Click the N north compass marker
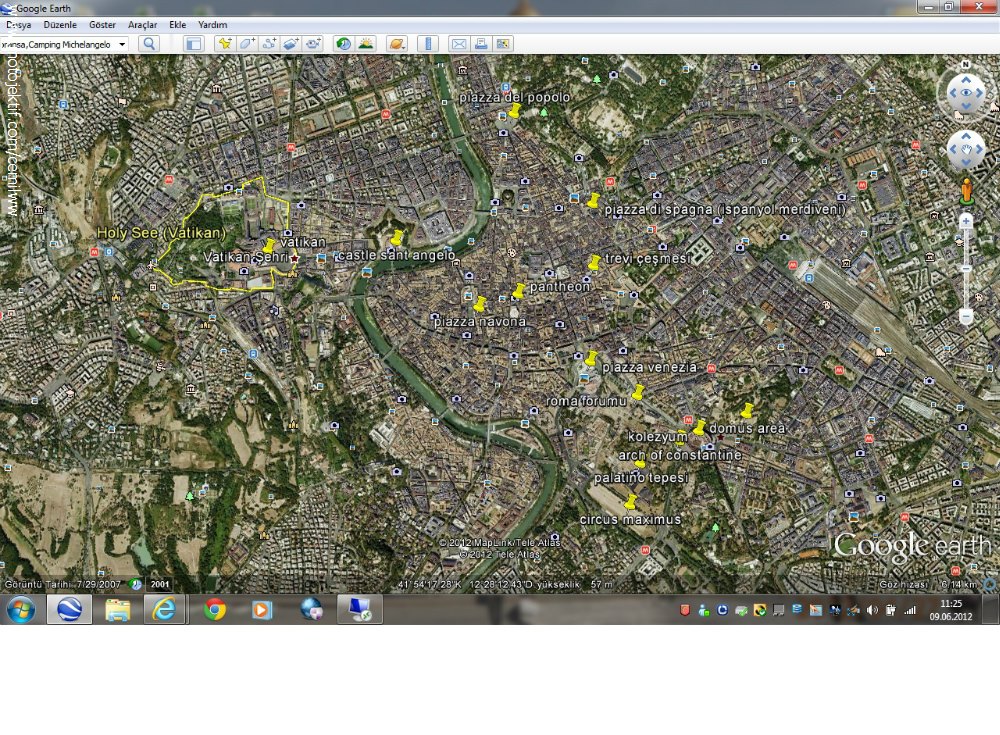The width and height of the screenshot is (1000, 735). click(966, 64)
